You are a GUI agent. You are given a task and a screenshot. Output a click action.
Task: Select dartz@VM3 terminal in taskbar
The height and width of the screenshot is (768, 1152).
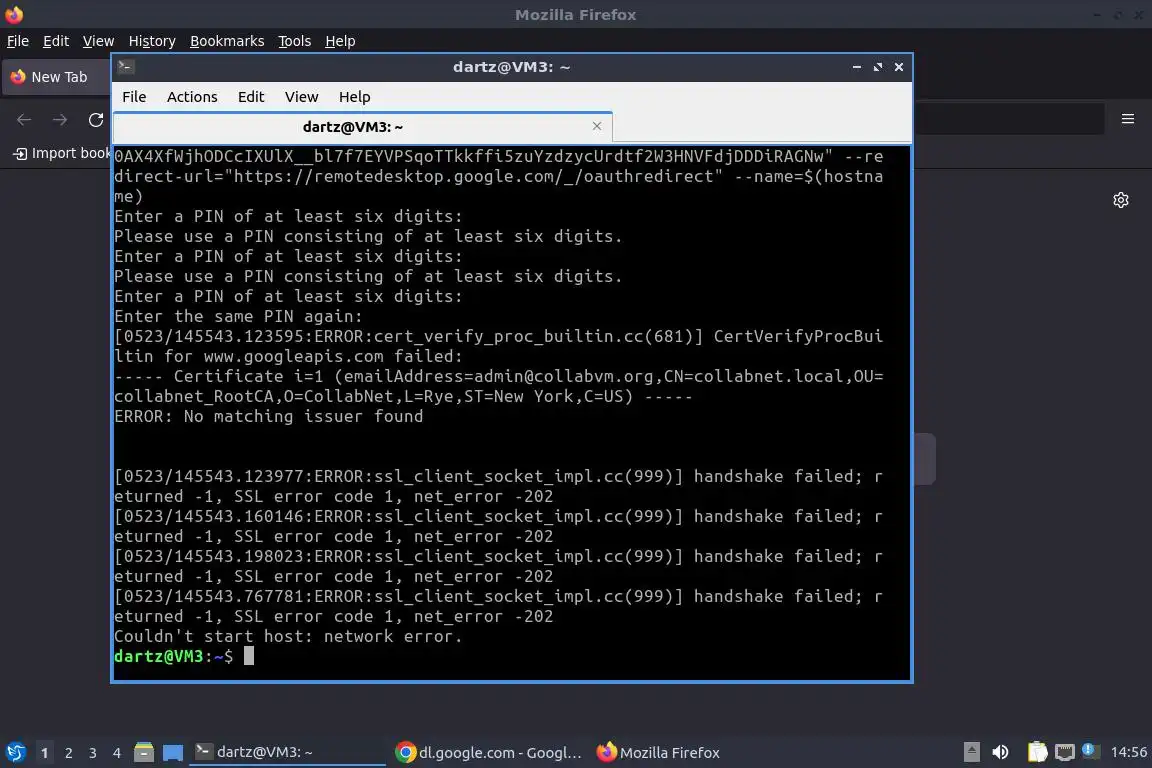click(287, 752)
